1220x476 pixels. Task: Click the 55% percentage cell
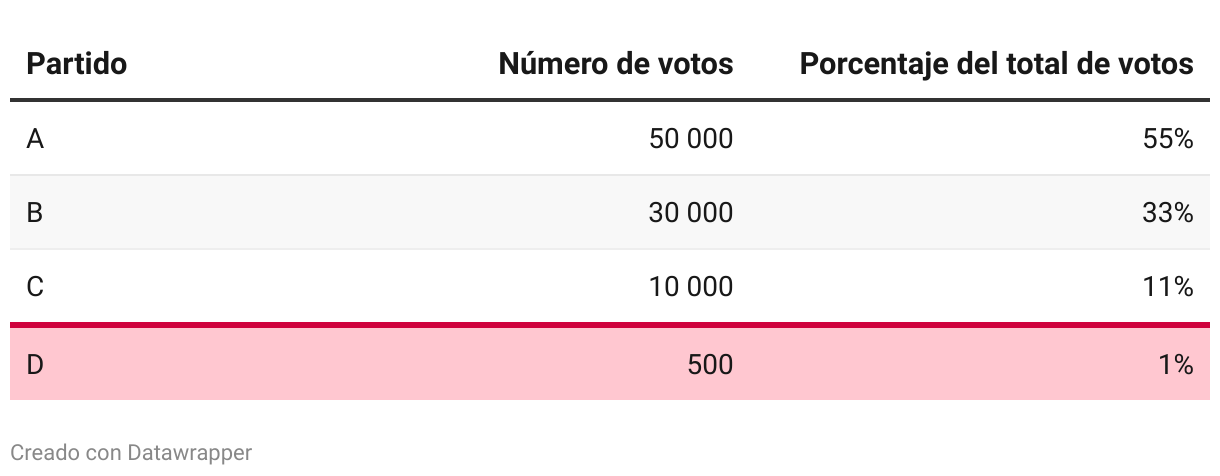[1168, 139]
